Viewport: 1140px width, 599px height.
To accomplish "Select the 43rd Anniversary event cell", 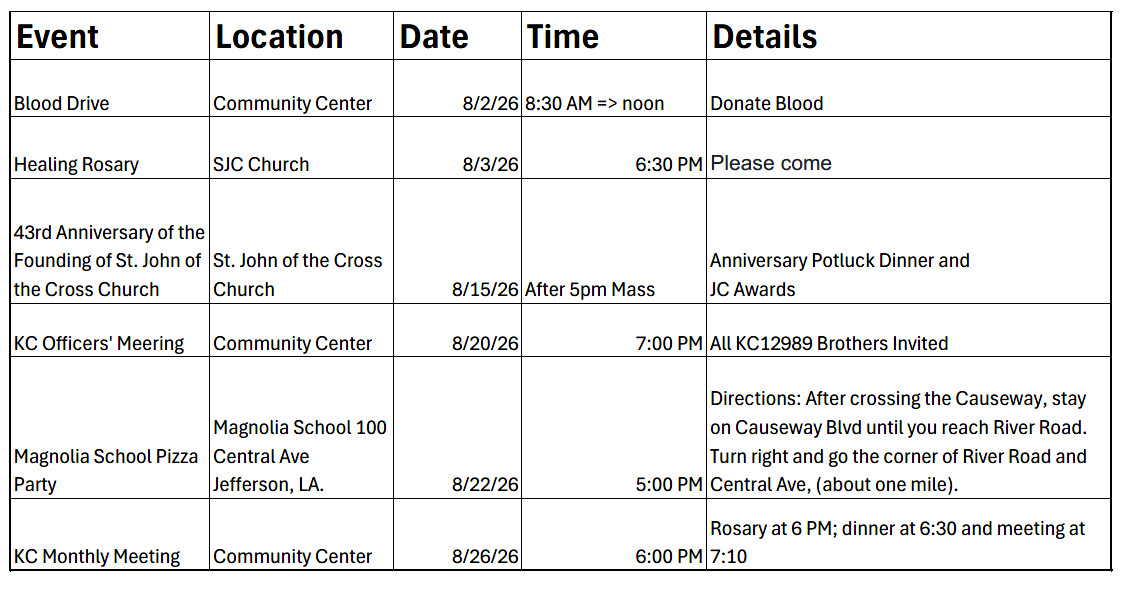I will pos(110,241).
